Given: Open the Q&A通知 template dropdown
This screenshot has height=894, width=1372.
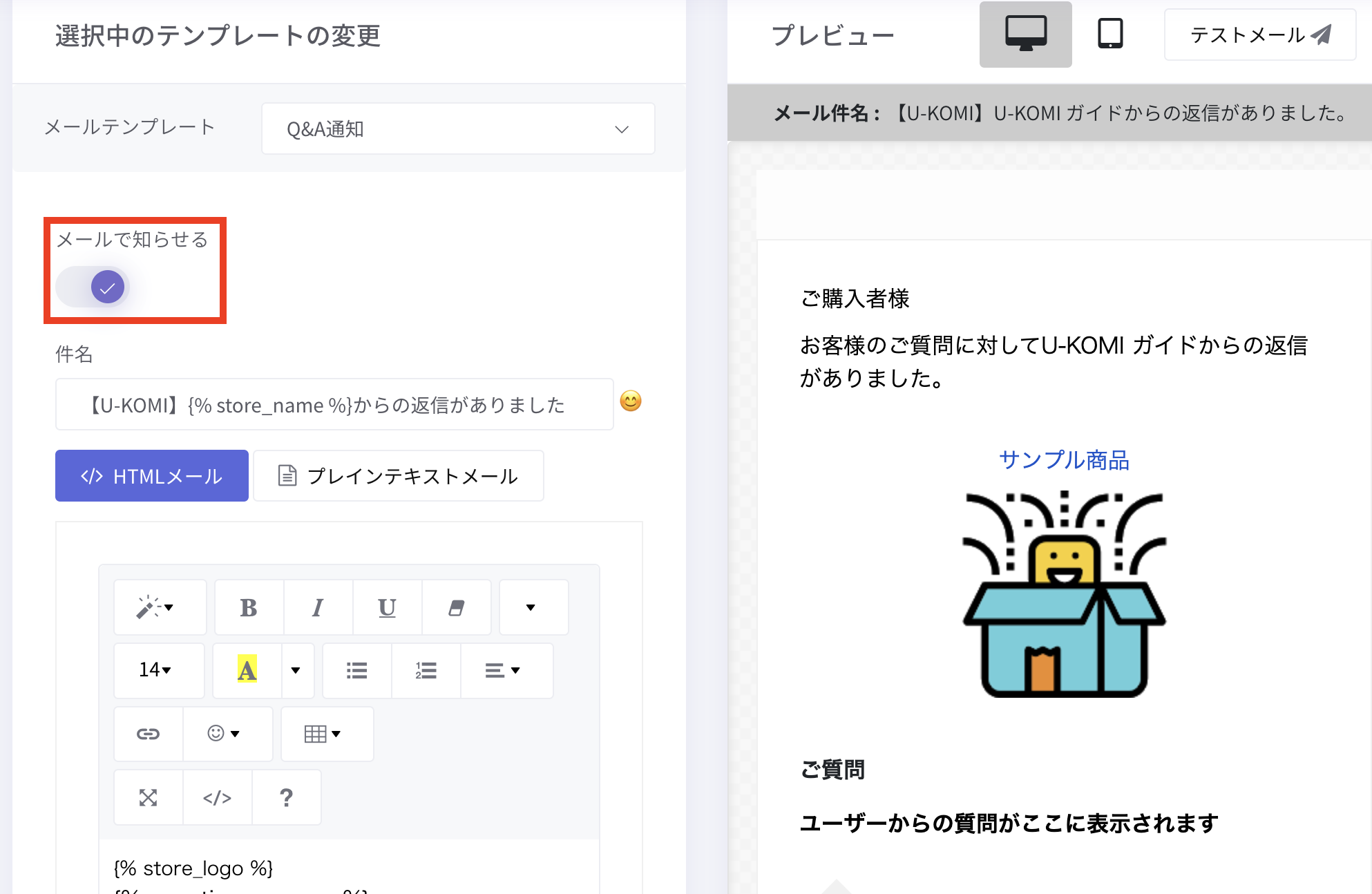Looking at the screenshot, I should click(457, 129).
